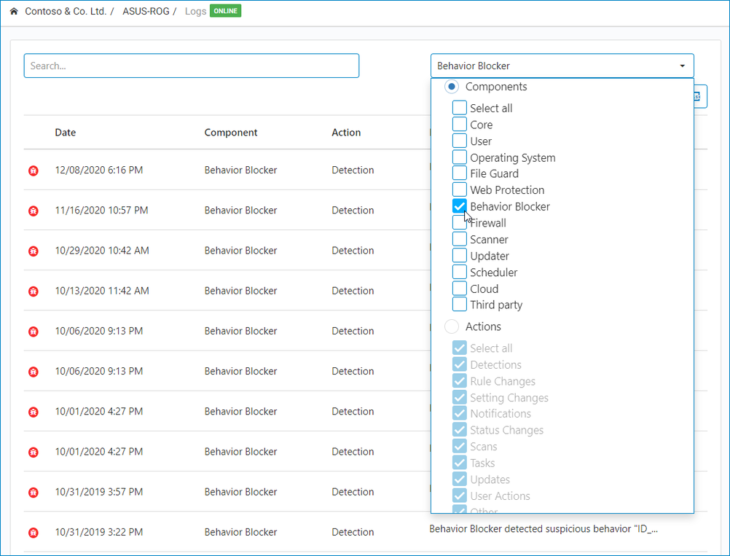Click the Logs breadcrumb item
Image resolution: width=730 pixels, height=556 pixels.
tap(196, 11)
